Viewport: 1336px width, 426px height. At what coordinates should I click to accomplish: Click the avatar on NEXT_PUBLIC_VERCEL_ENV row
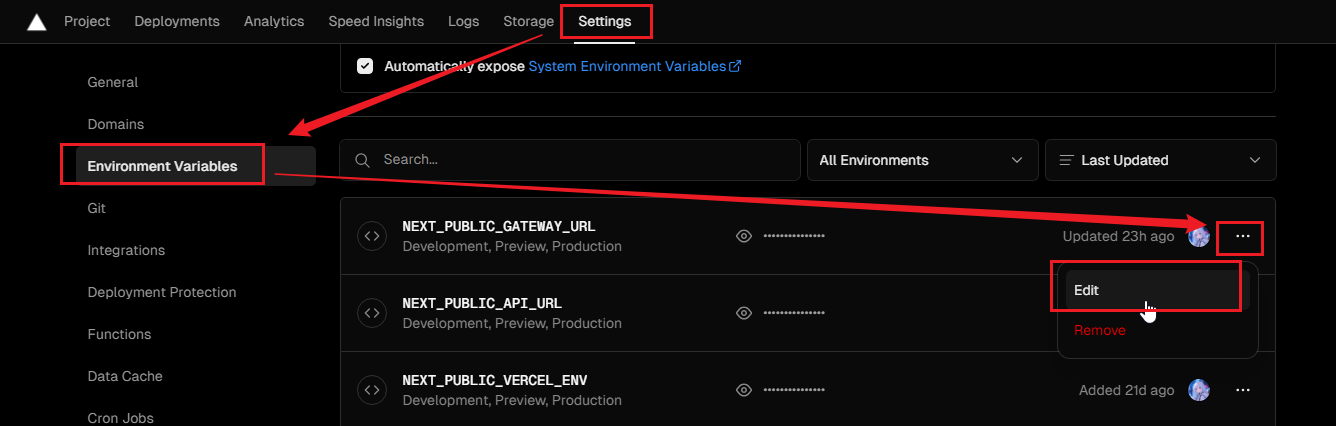point(1199,390)
